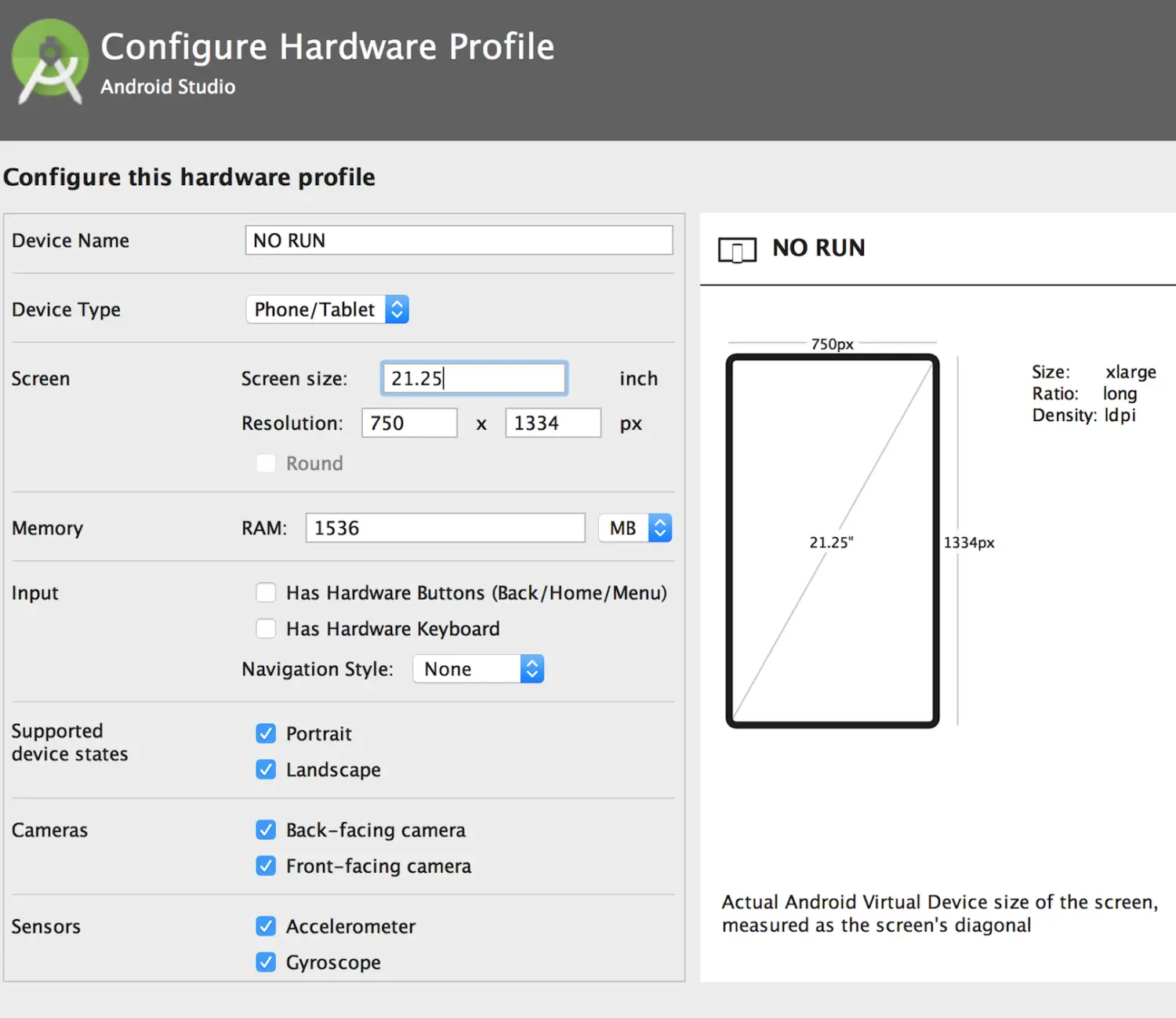Uncheck the Accelerometer sensor
Image resolution: width=1176 pixels, height=1018 pixels.
[266, 926]
